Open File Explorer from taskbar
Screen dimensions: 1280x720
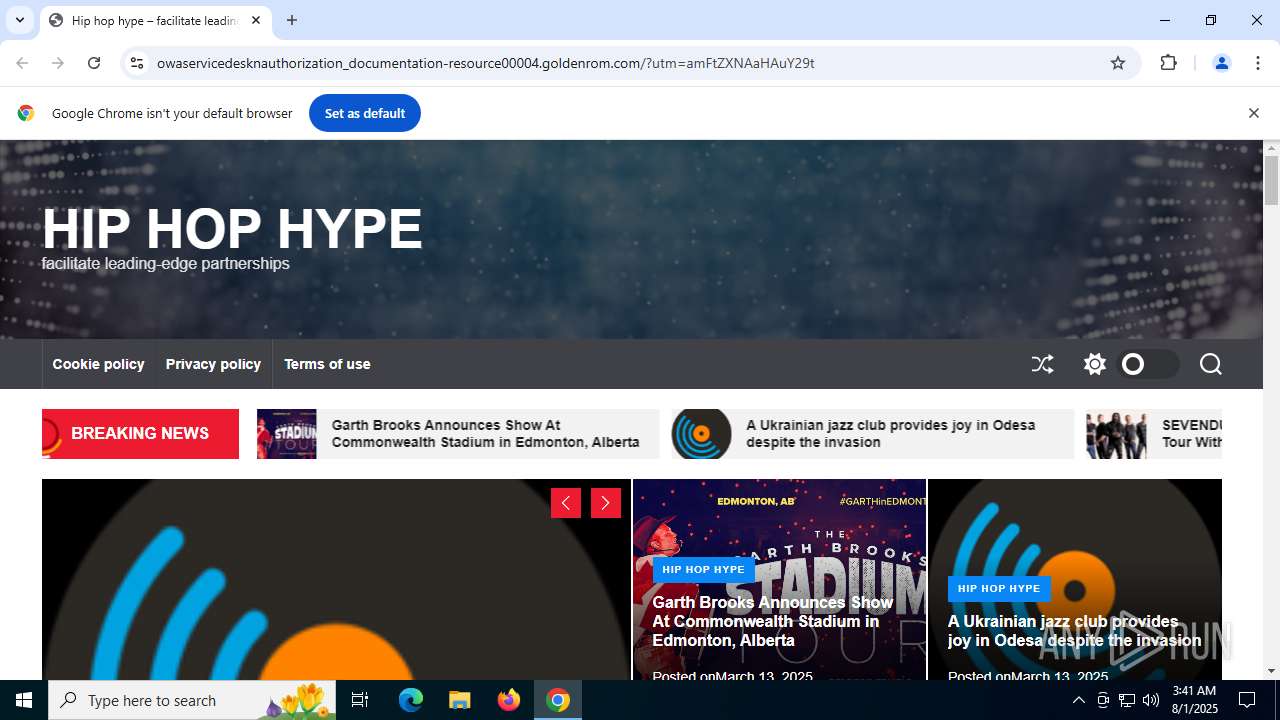click(x=459, y=700)
